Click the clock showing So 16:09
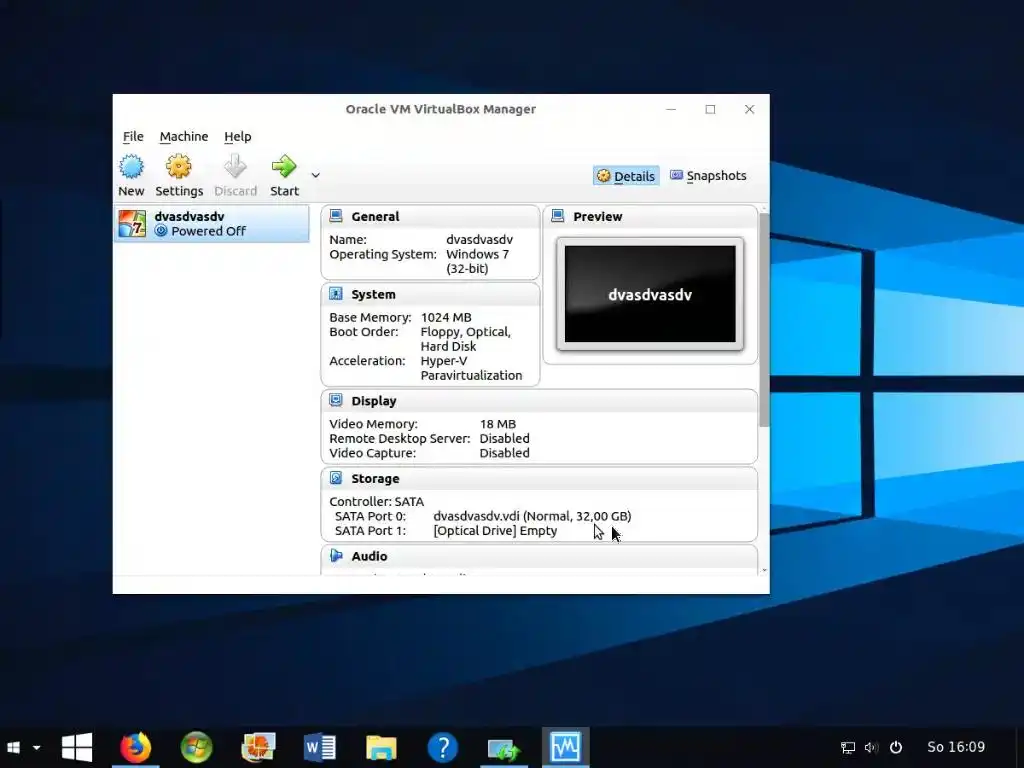The height and width of the screenshot is (768, 1024). (956, 747)
